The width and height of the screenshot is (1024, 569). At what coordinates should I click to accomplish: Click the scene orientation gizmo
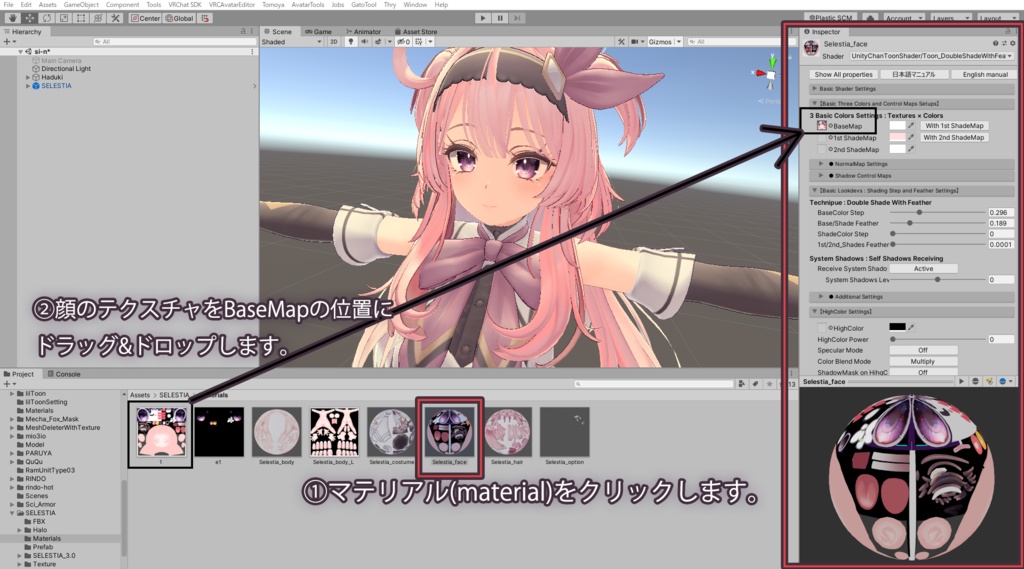pos(770,74)
